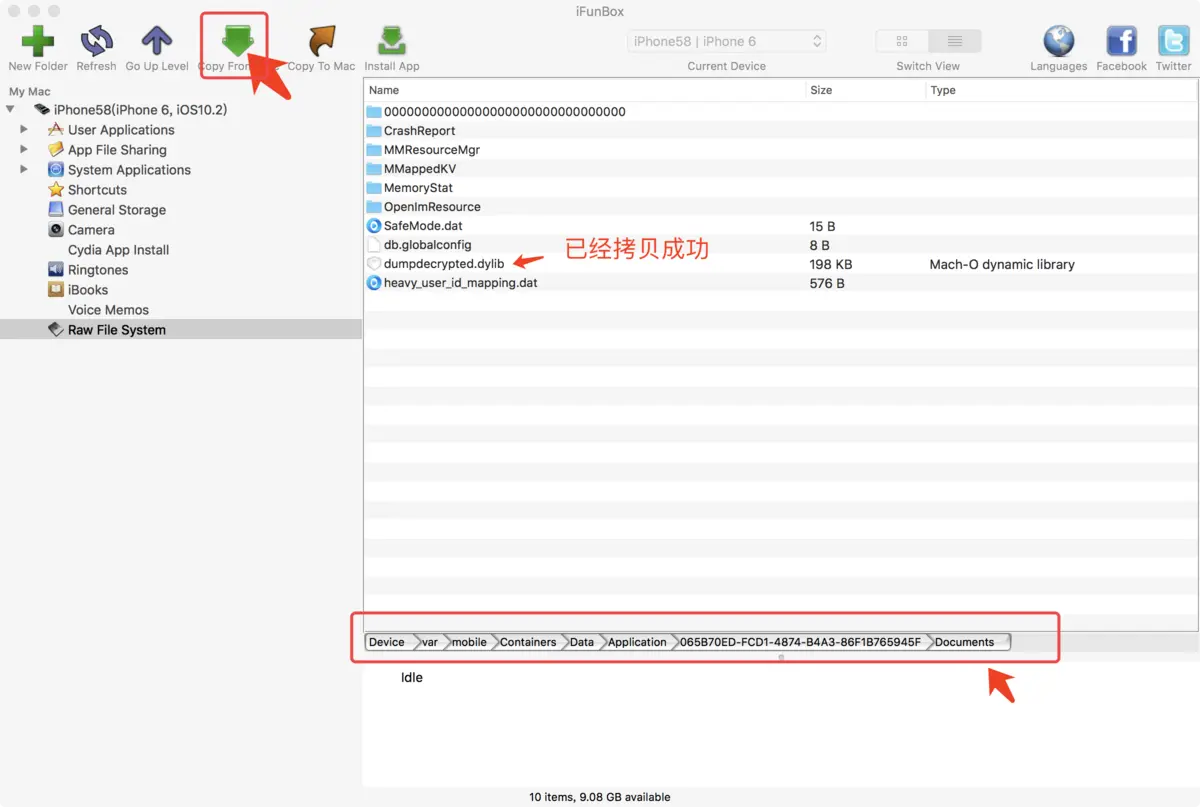Click the Refresh toolbar icon
The height and width of the screenshot is (807, 1200).
coord(97,41)
